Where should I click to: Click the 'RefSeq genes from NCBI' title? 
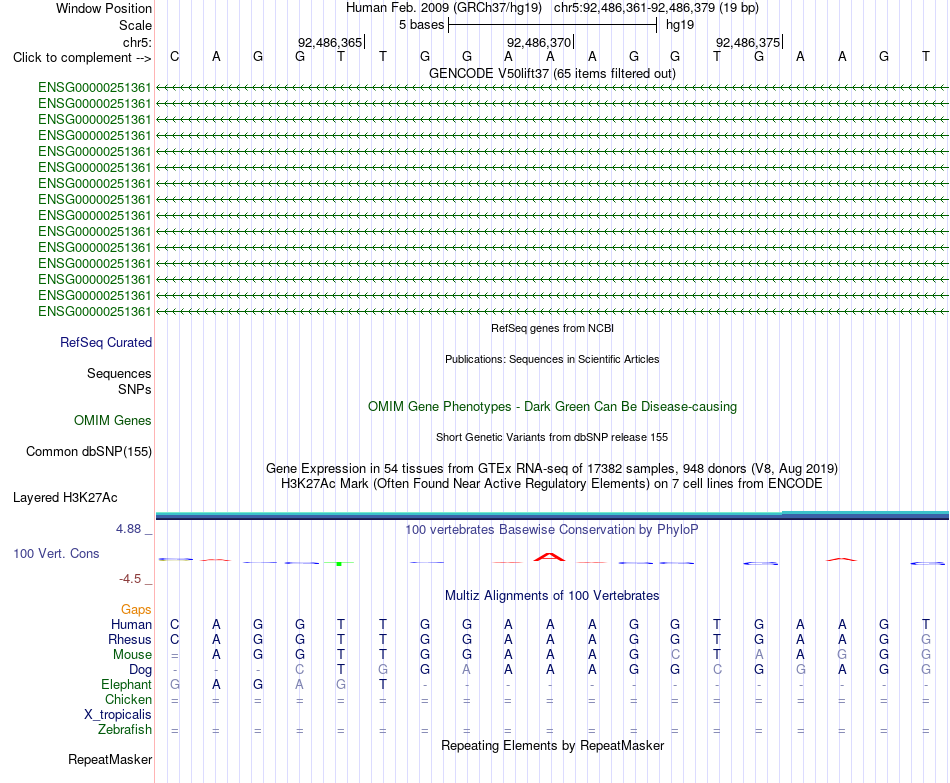(552, 328)
